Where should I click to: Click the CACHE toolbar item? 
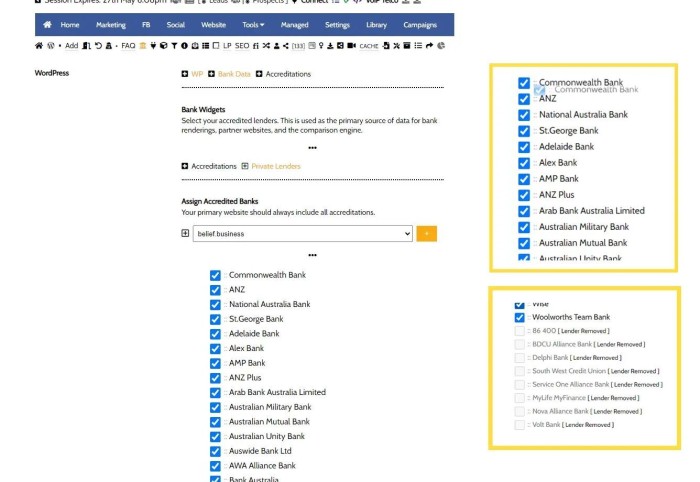[x=369, y=45]
